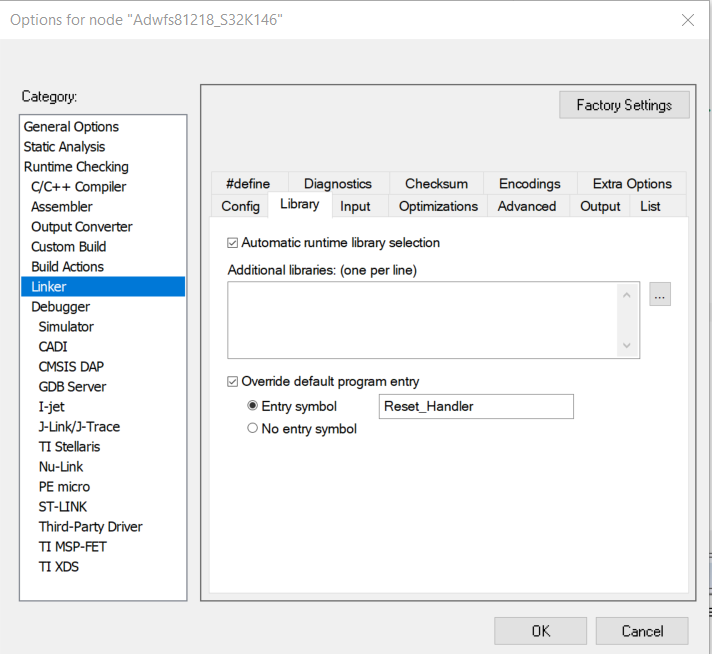Toggle Automatic runtime library selection checkbox
The height and width of the screenshot is (654, 712).
pos(233,243)
